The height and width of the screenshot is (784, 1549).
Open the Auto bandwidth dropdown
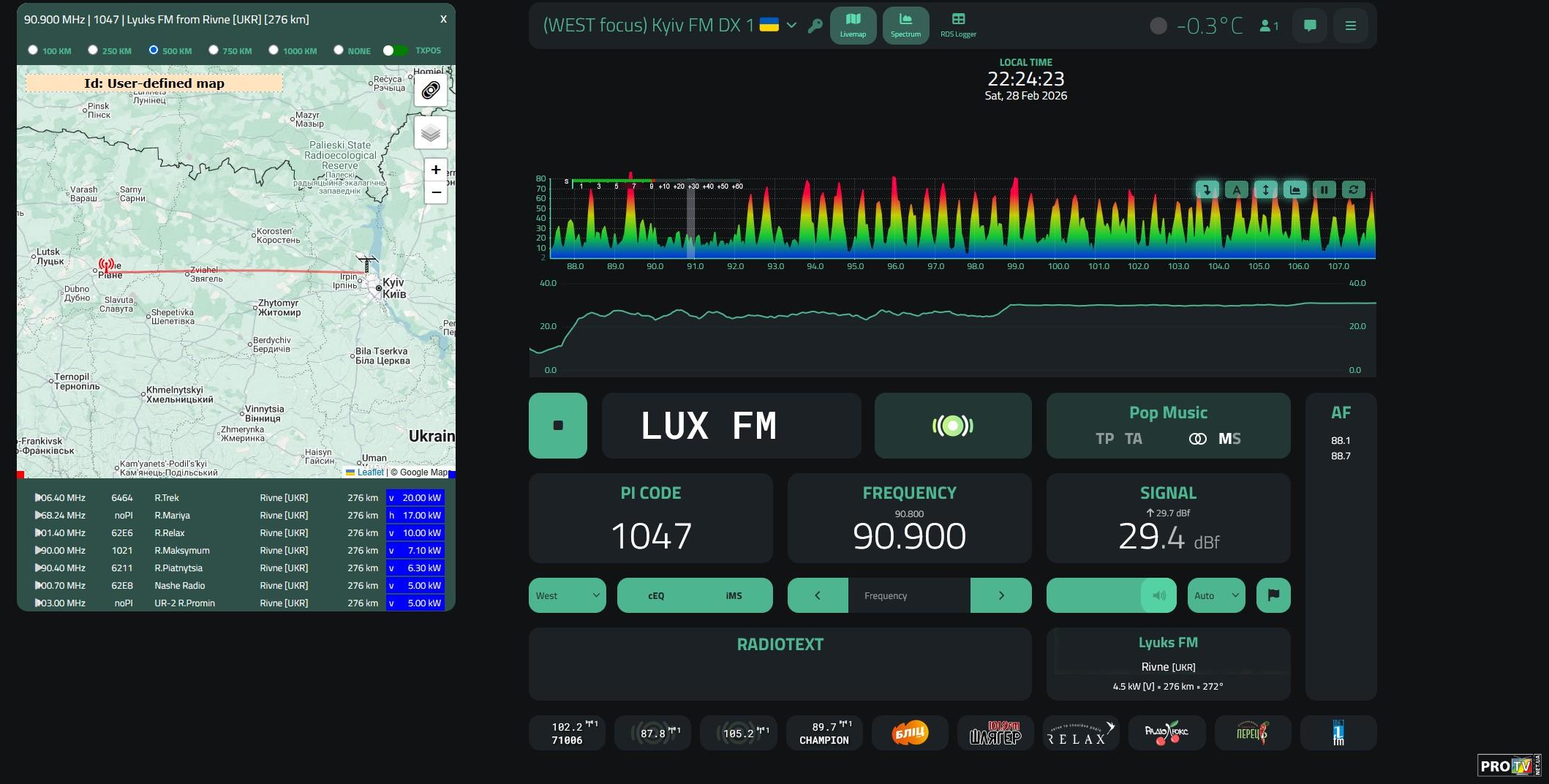1216,595
